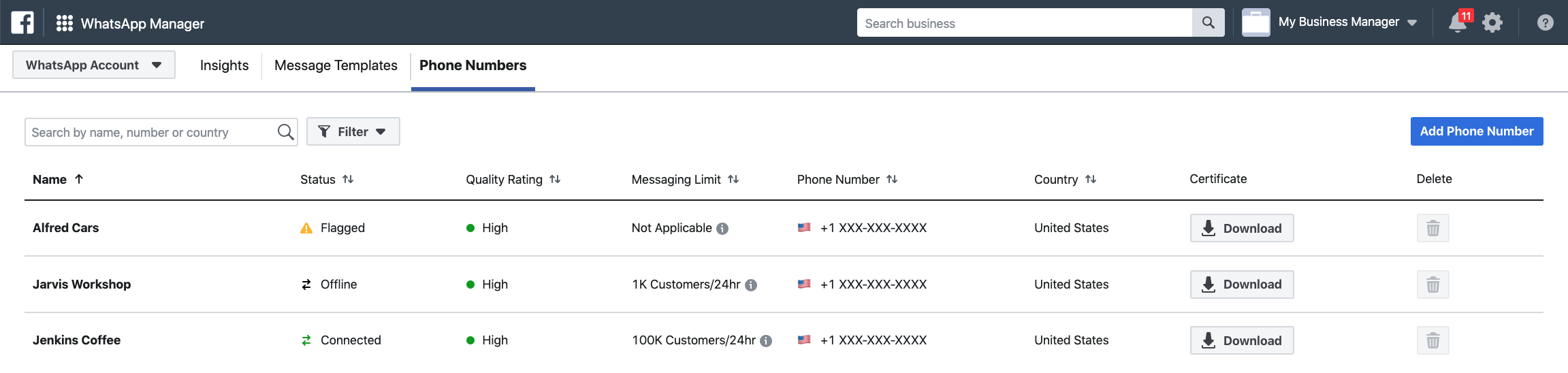Image resolution: width=1568 pixels, height=373 pixels.
Task: Expand the WhatsApp Account dropdown
Action: (x=94, y=65)
